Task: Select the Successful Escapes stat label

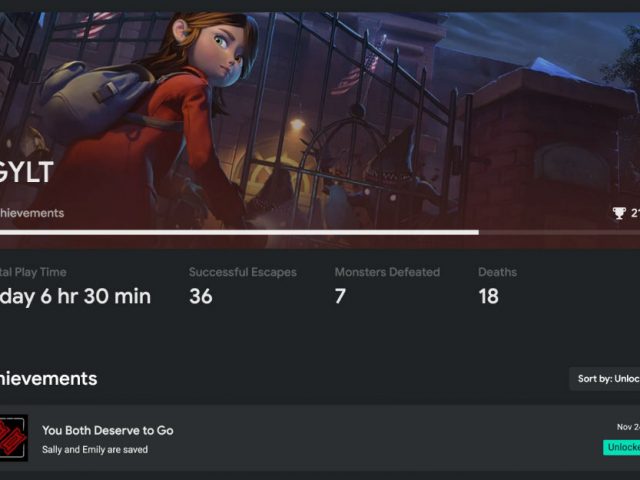Action: [x=242, y=272]
